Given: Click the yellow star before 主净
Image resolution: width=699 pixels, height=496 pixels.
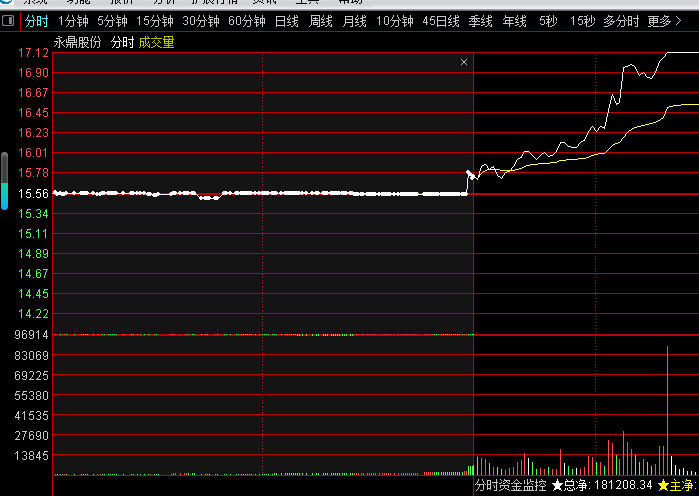Looking at the screenshot, I should click(x=663, y=485).
